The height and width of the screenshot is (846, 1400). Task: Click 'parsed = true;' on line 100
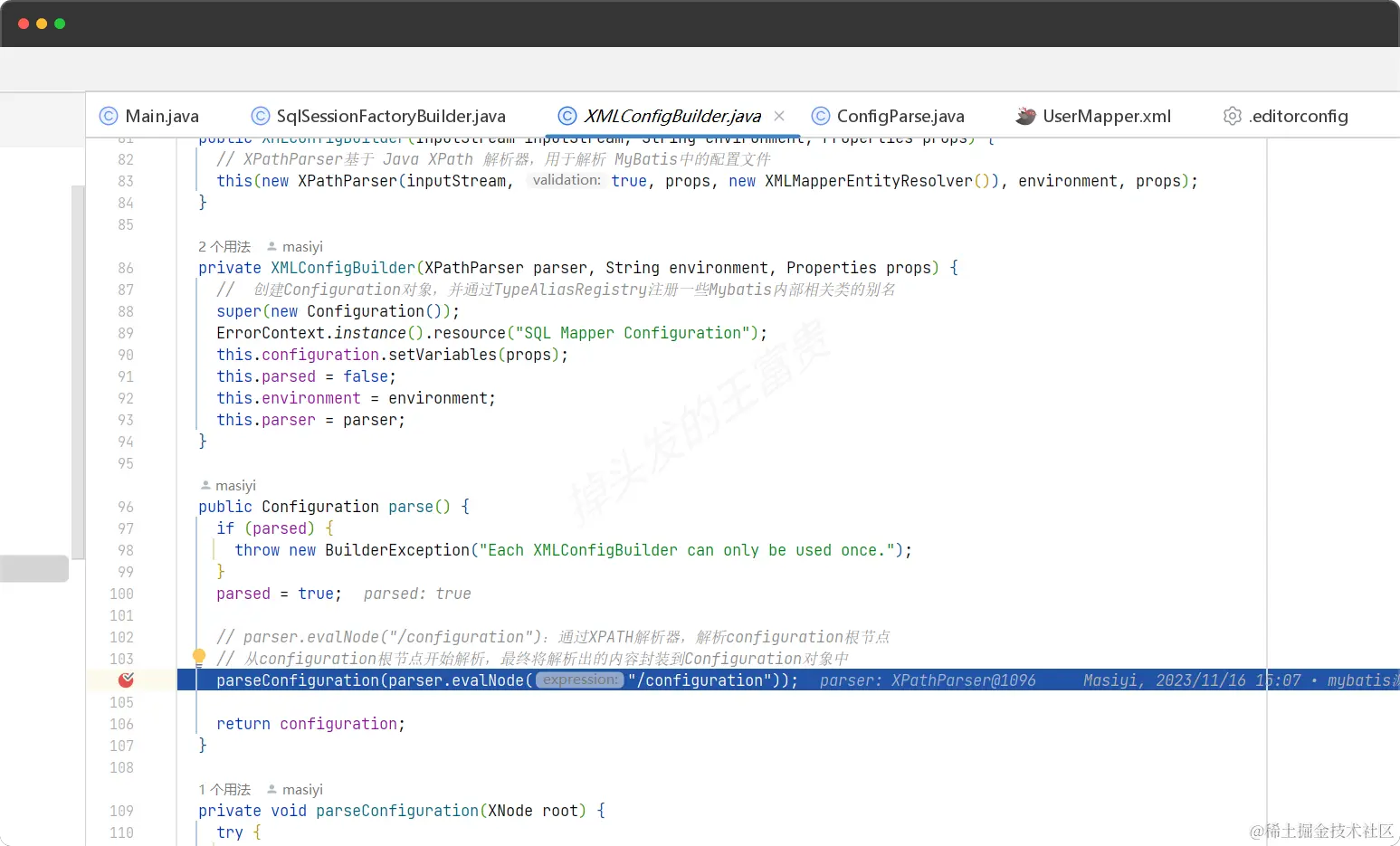[279, 594]
